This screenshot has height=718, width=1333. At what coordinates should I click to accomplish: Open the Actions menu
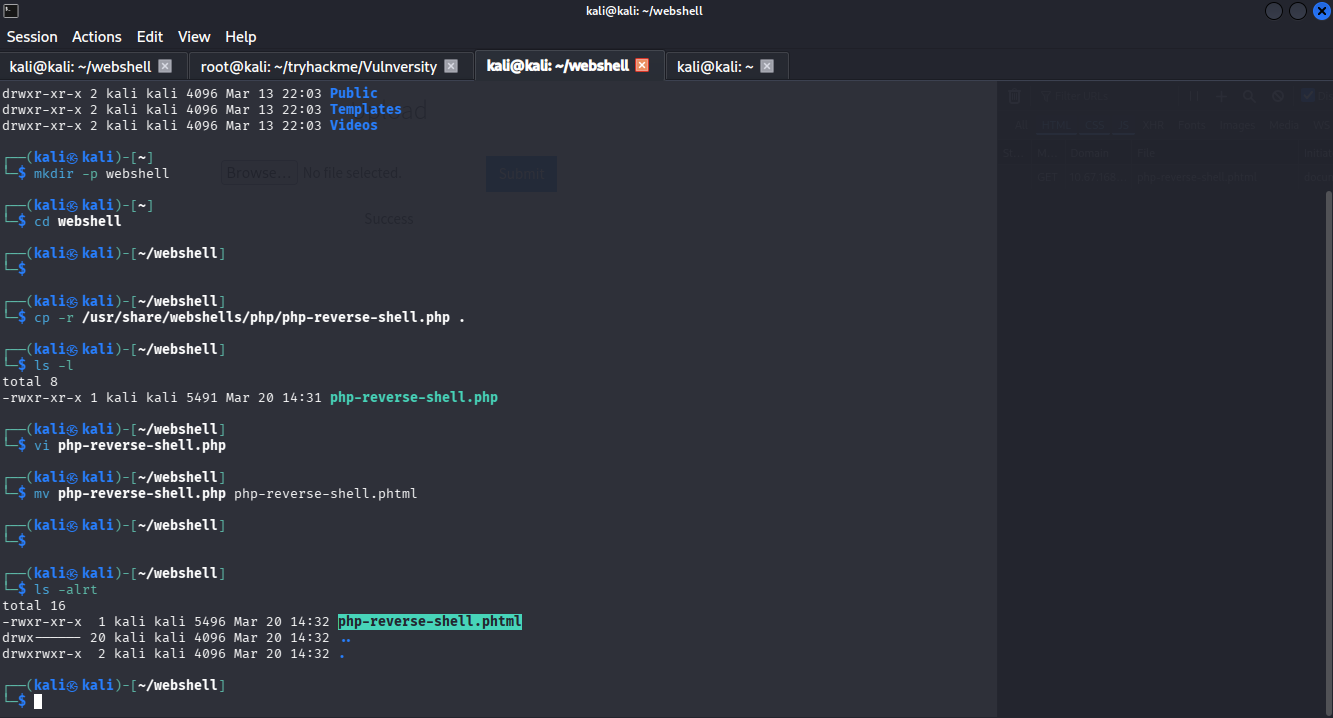[x=97, y=36]
